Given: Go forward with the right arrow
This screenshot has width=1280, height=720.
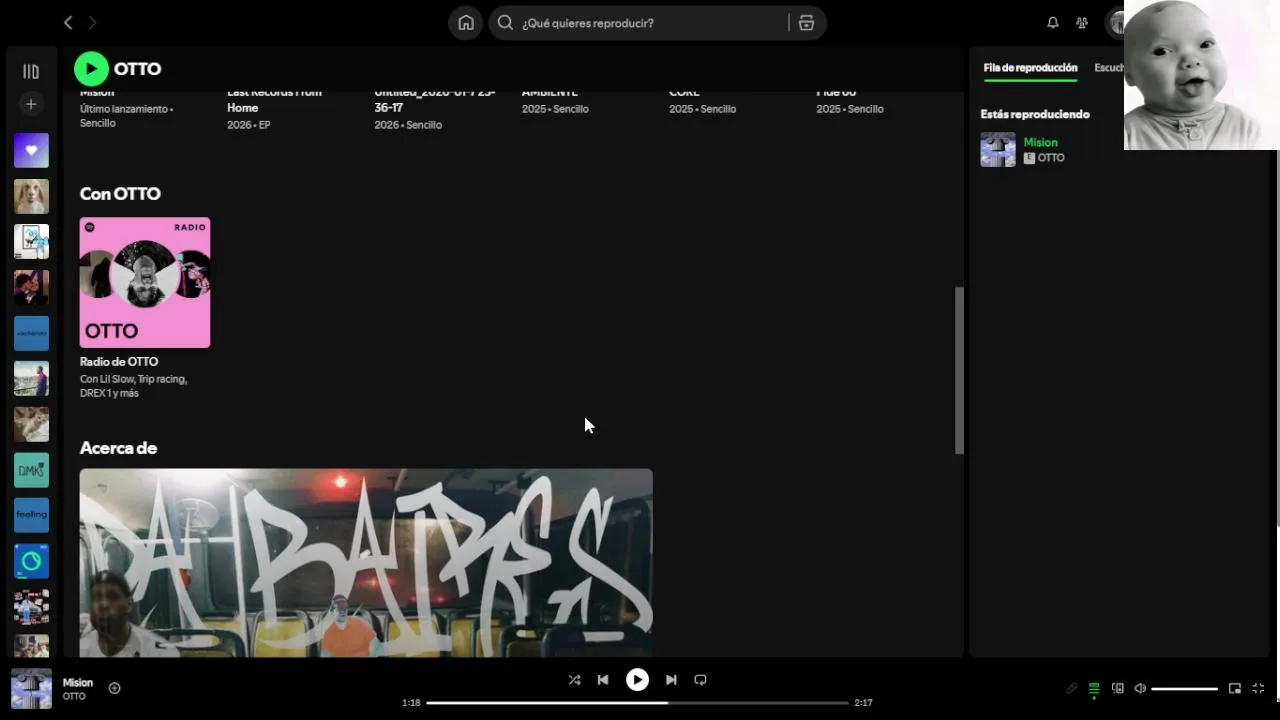Looking at the screenshot, I should point(93,22).
